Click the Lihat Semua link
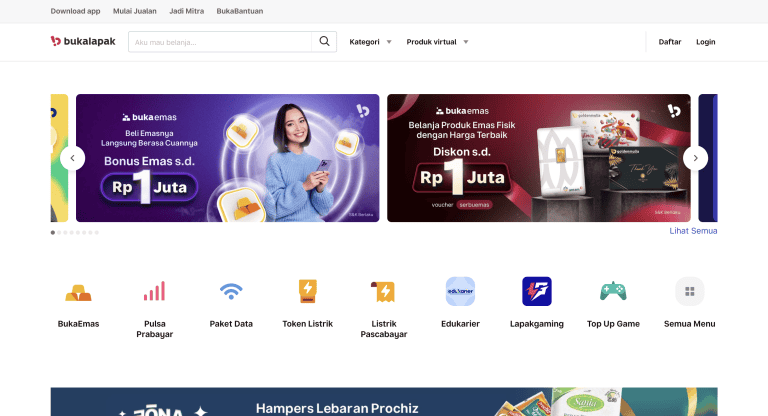Image resolution: width=768 pixels, height=416 pixels. tap(693, 231)
